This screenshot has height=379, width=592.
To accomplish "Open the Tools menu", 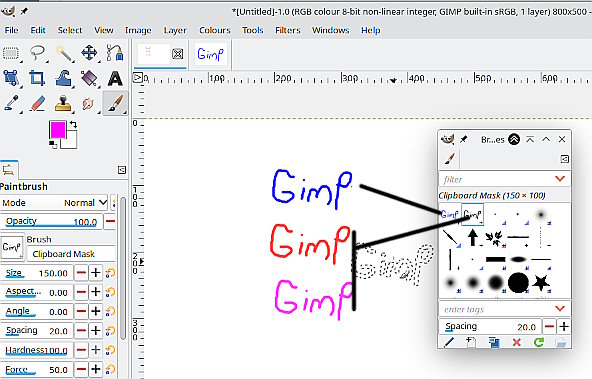I will tap(253, 30).
